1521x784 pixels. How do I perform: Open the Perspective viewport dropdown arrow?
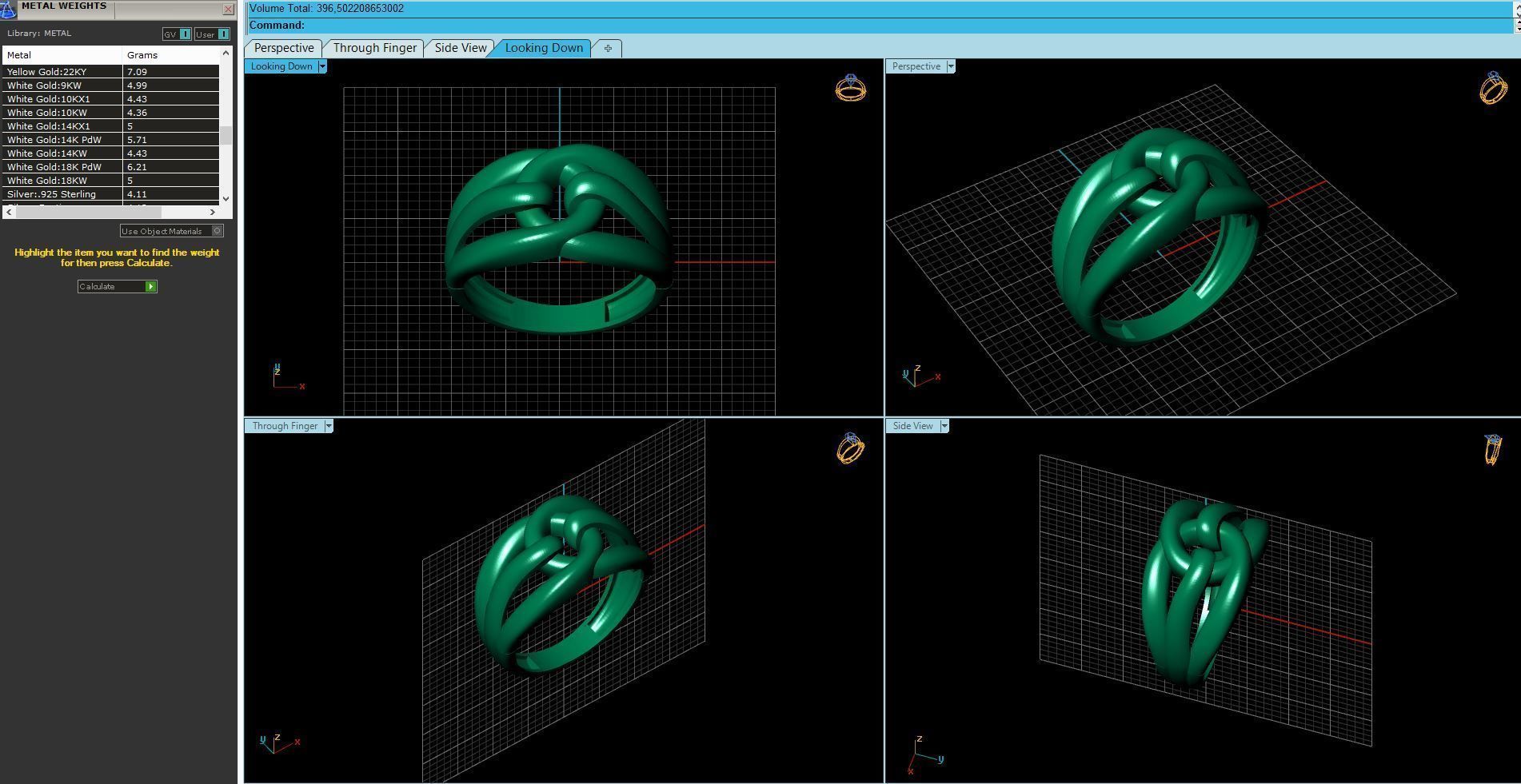point(951,66)
